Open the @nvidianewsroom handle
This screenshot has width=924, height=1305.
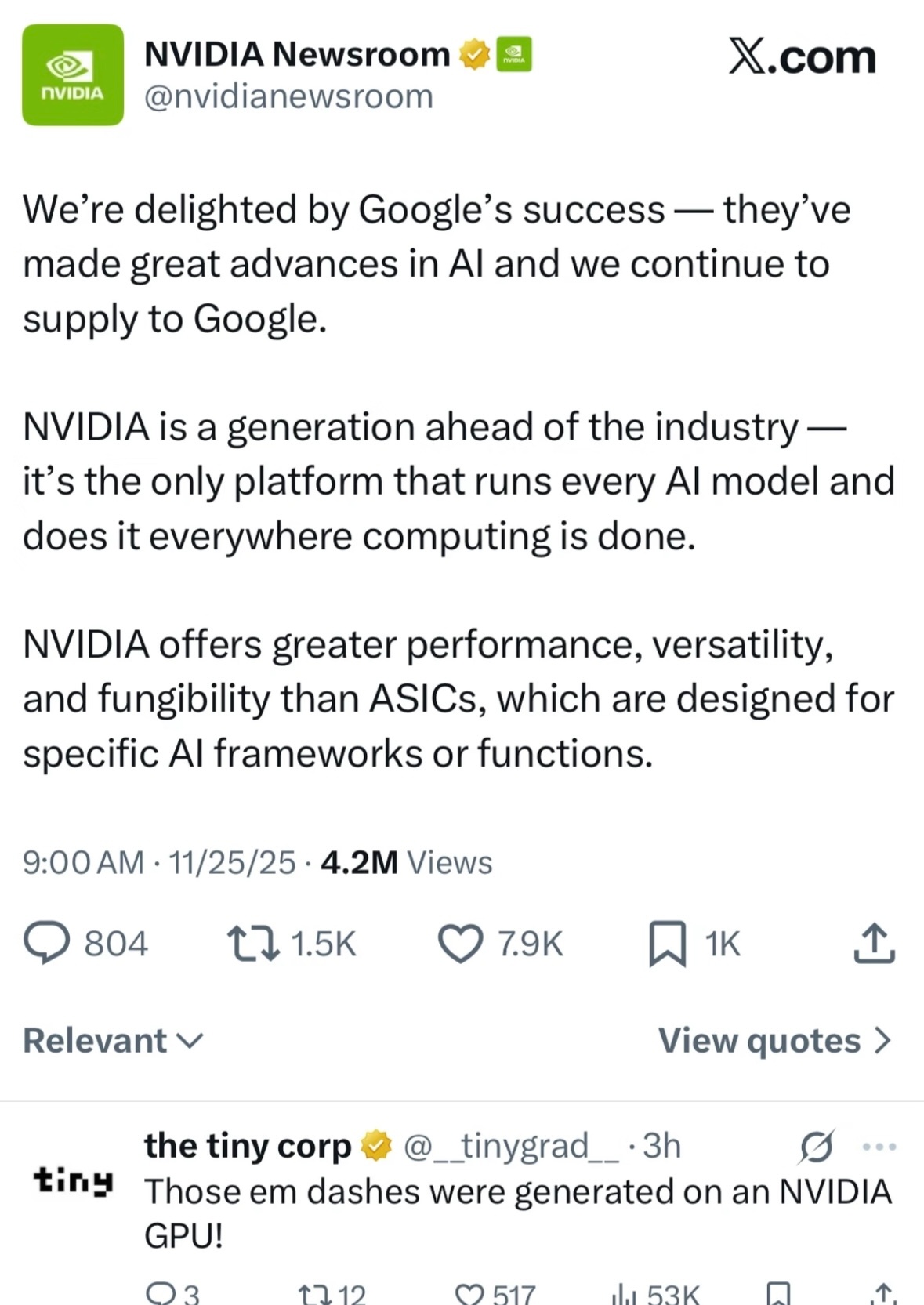tap(288, 97)
